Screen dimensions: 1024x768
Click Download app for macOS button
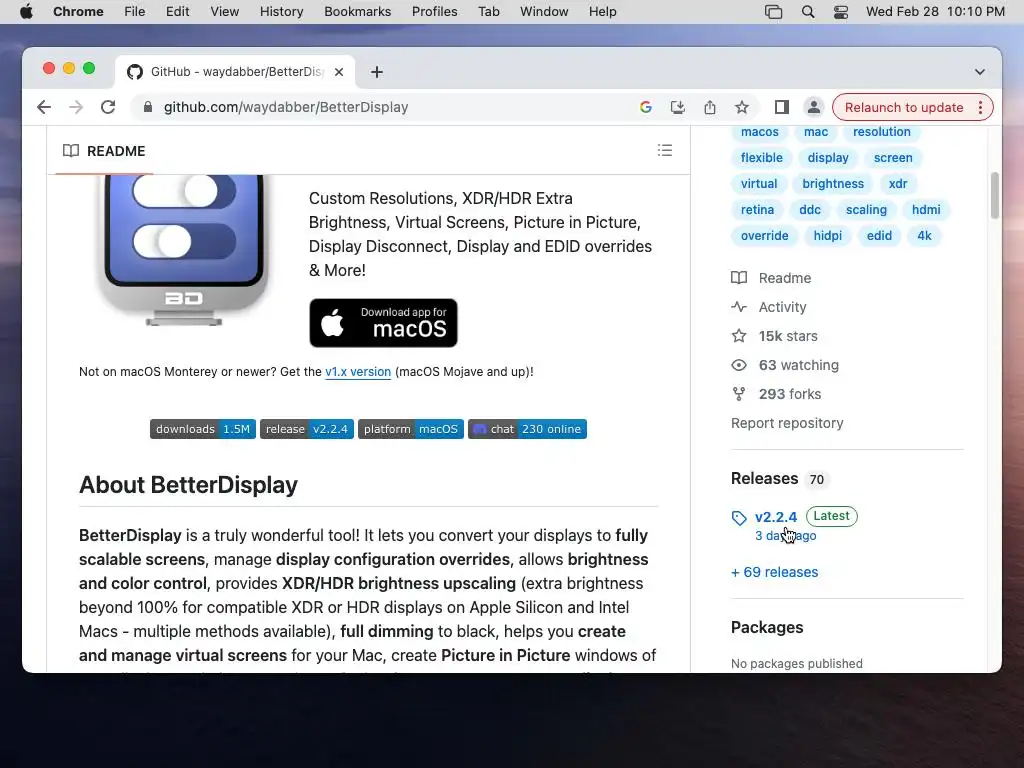[383, 323]
